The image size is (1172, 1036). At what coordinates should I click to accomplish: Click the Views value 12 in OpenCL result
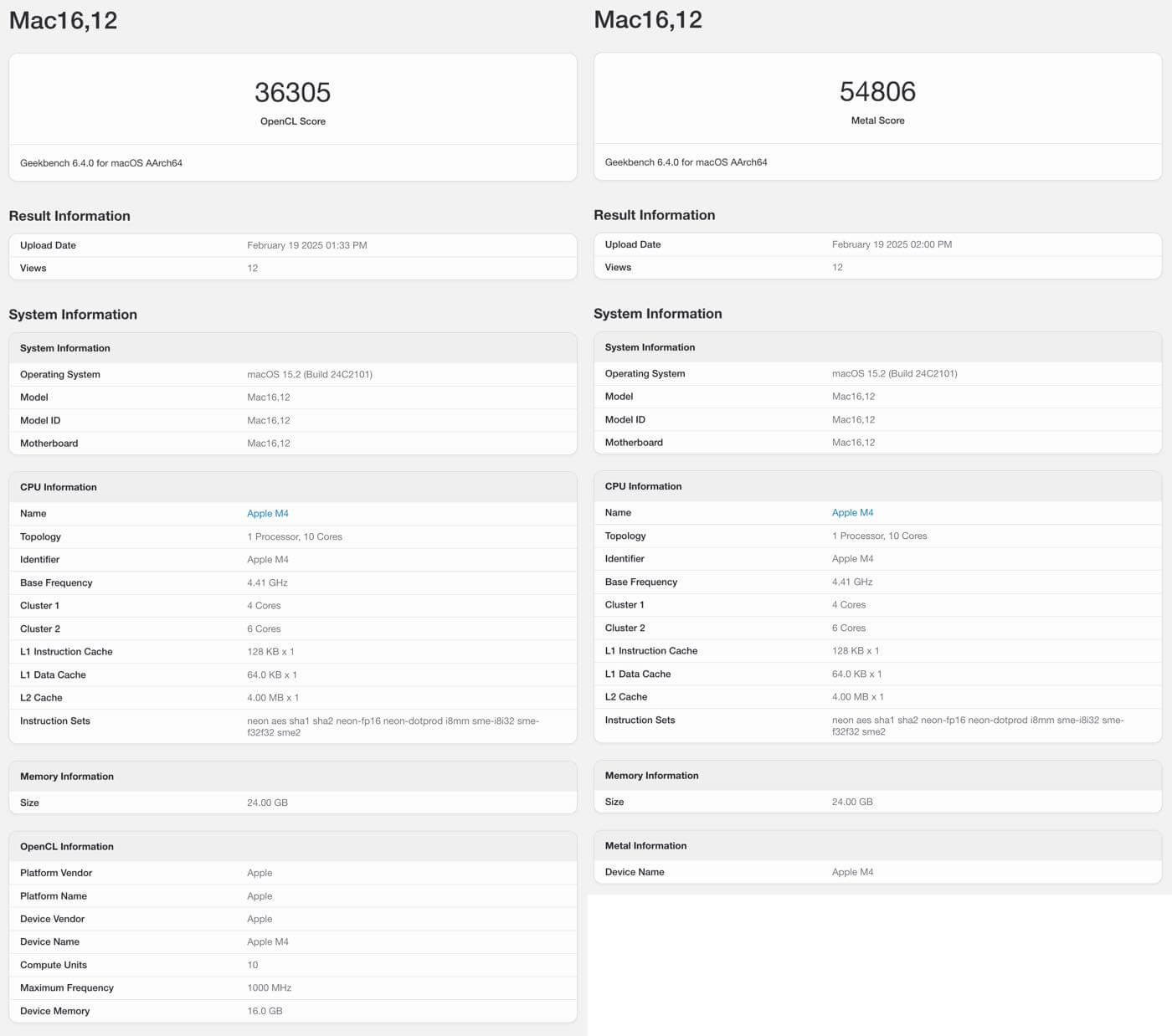pos(253,269)
